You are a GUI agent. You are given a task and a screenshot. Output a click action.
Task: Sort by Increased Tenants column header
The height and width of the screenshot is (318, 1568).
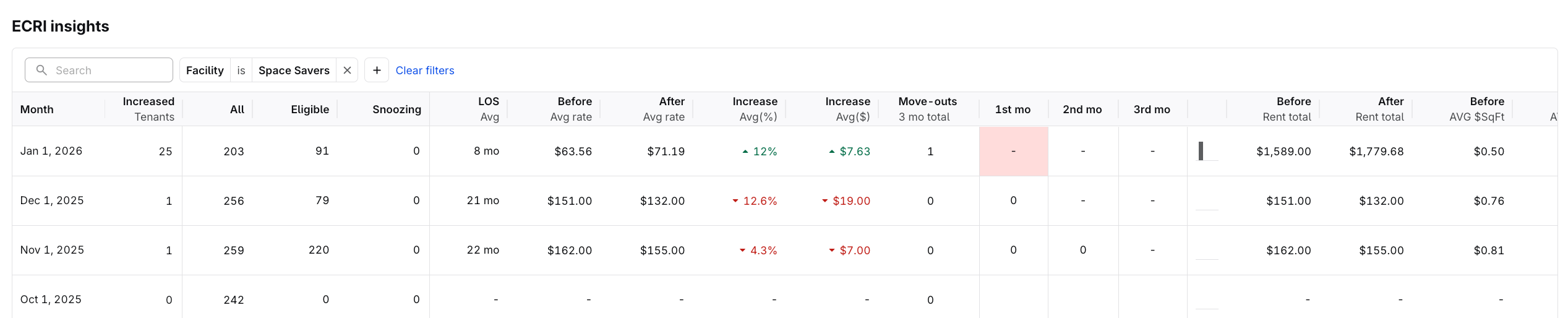pos(148,109)
